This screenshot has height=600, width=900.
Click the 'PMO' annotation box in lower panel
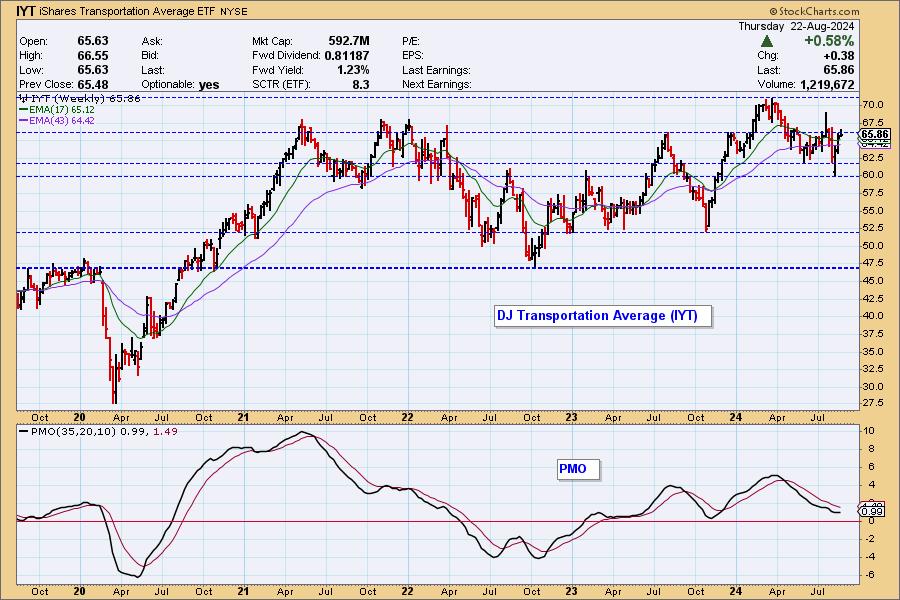point(578,469)
